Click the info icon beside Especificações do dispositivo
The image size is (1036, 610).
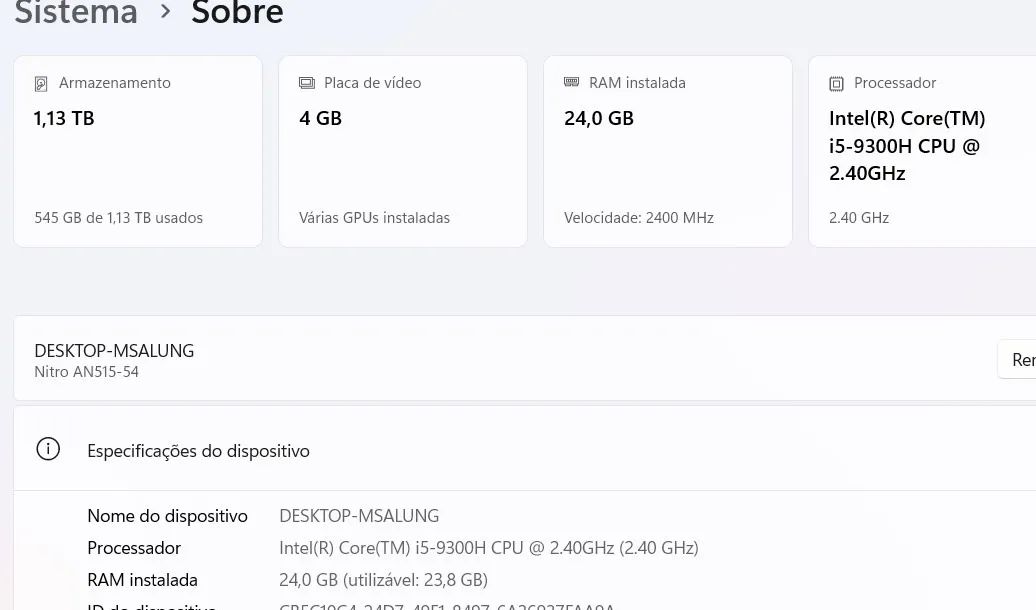point(48,449)
